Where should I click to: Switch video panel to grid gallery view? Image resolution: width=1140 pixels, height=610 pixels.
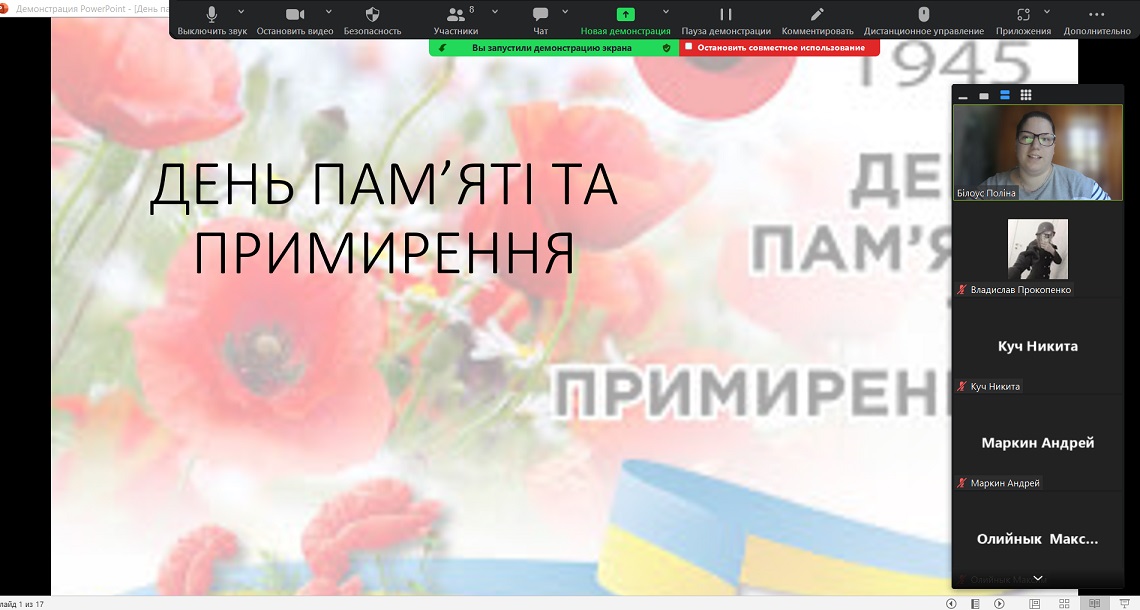(x=1026, y=95)
